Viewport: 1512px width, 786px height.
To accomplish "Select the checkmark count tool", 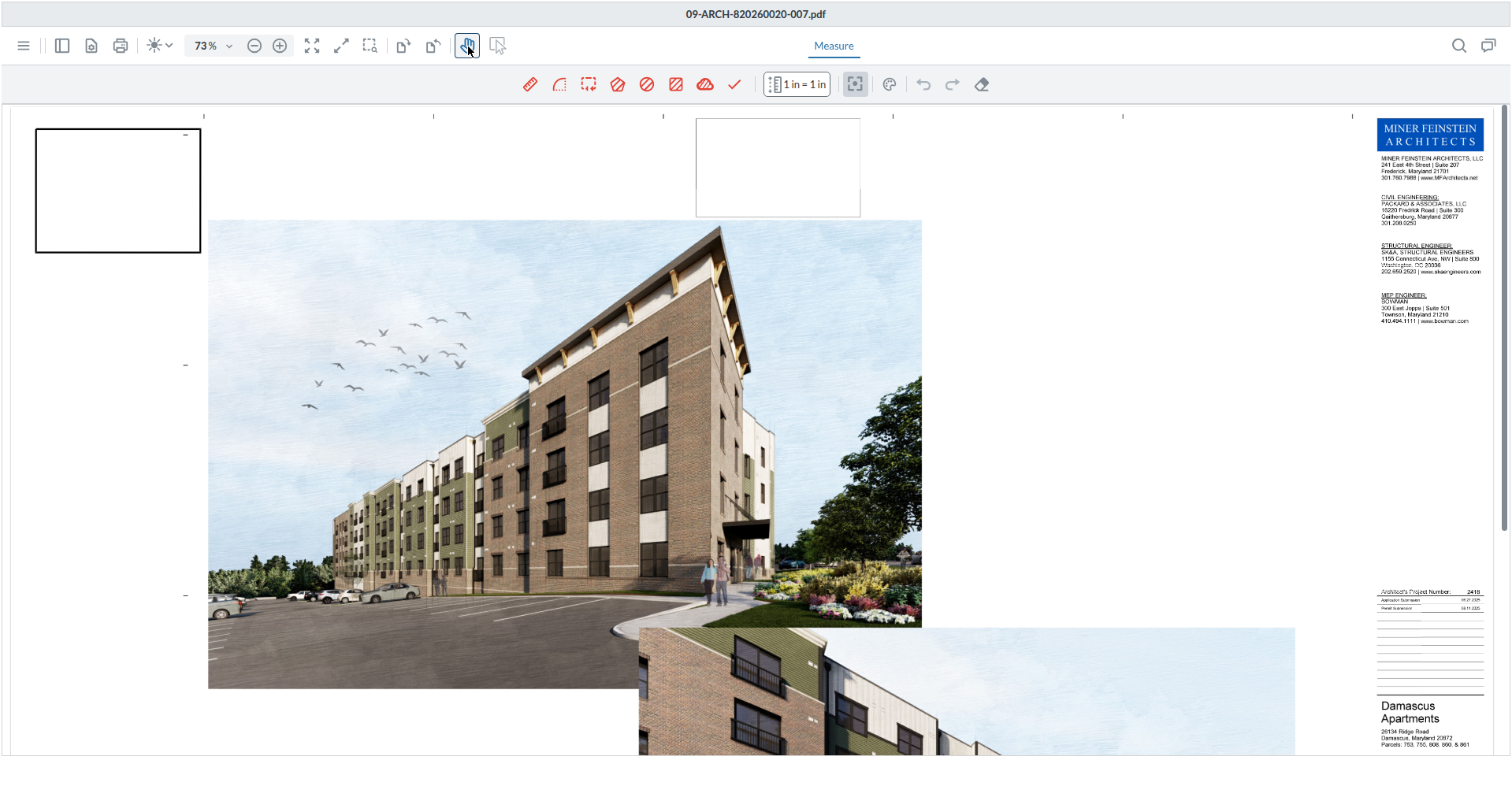I will tap(734, 84).
